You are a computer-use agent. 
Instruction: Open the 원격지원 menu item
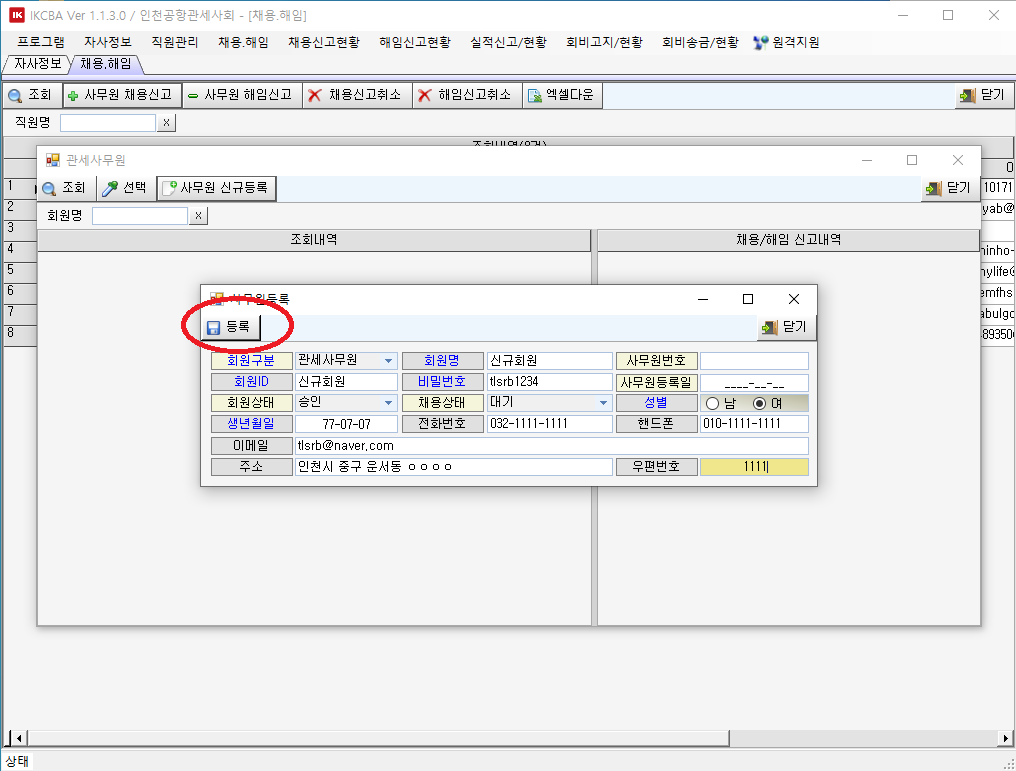point(786,42)
